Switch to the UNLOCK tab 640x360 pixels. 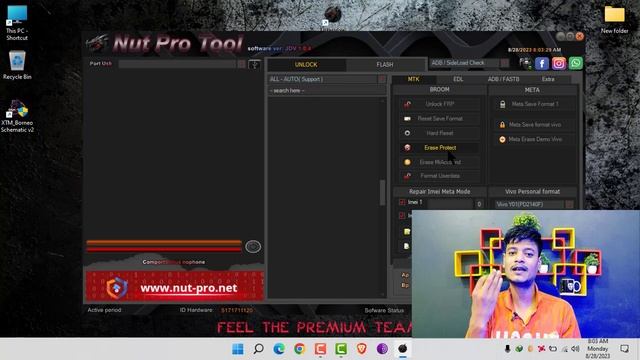pyautogui.click(x=306, y=64)
